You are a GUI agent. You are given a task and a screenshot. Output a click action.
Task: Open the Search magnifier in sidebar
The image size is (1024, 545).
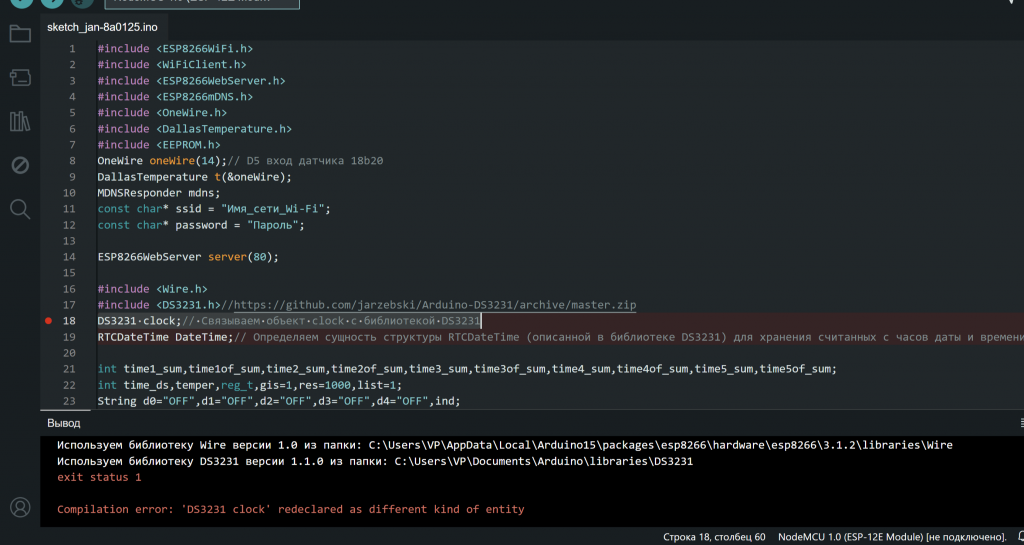coord(20,208)
